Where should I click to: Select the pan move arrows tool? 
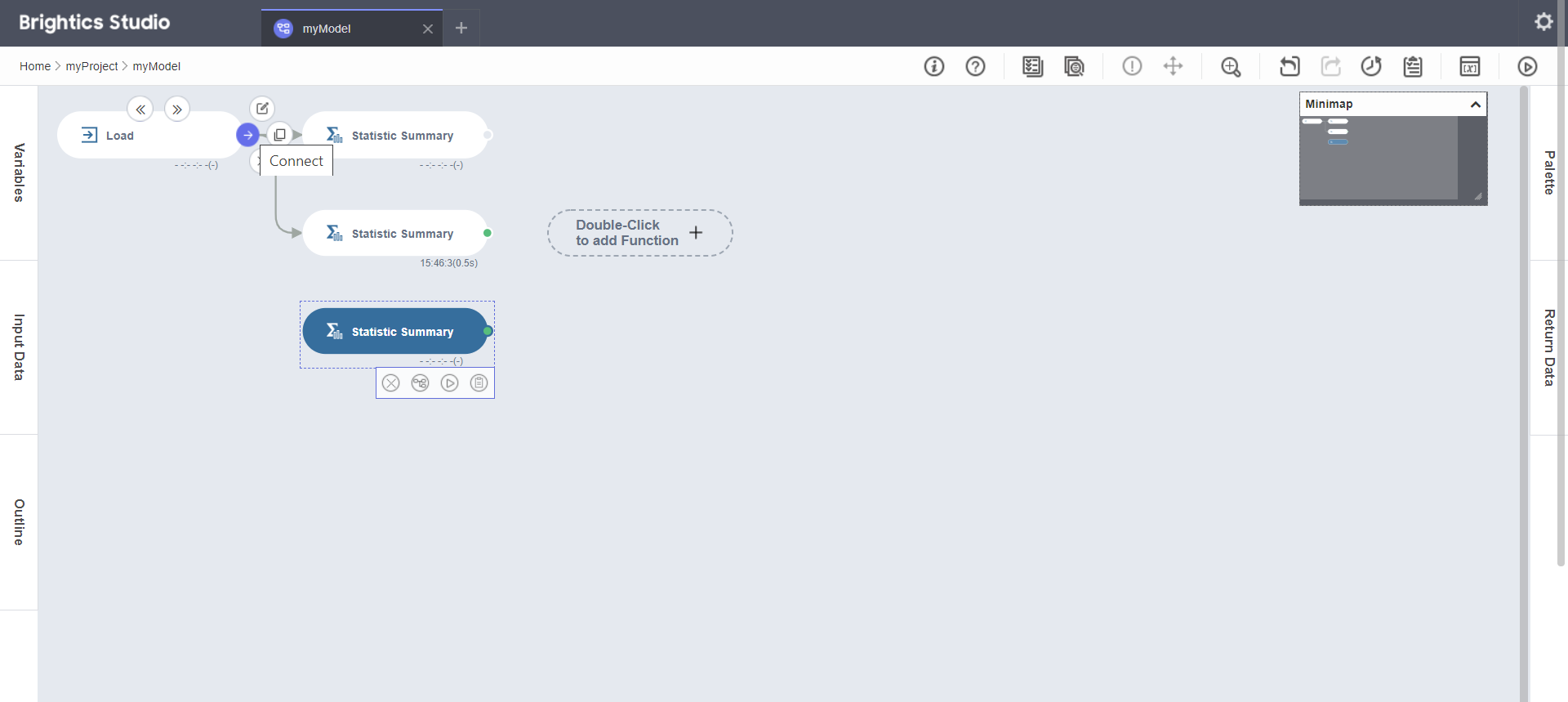pos(1173,66)
